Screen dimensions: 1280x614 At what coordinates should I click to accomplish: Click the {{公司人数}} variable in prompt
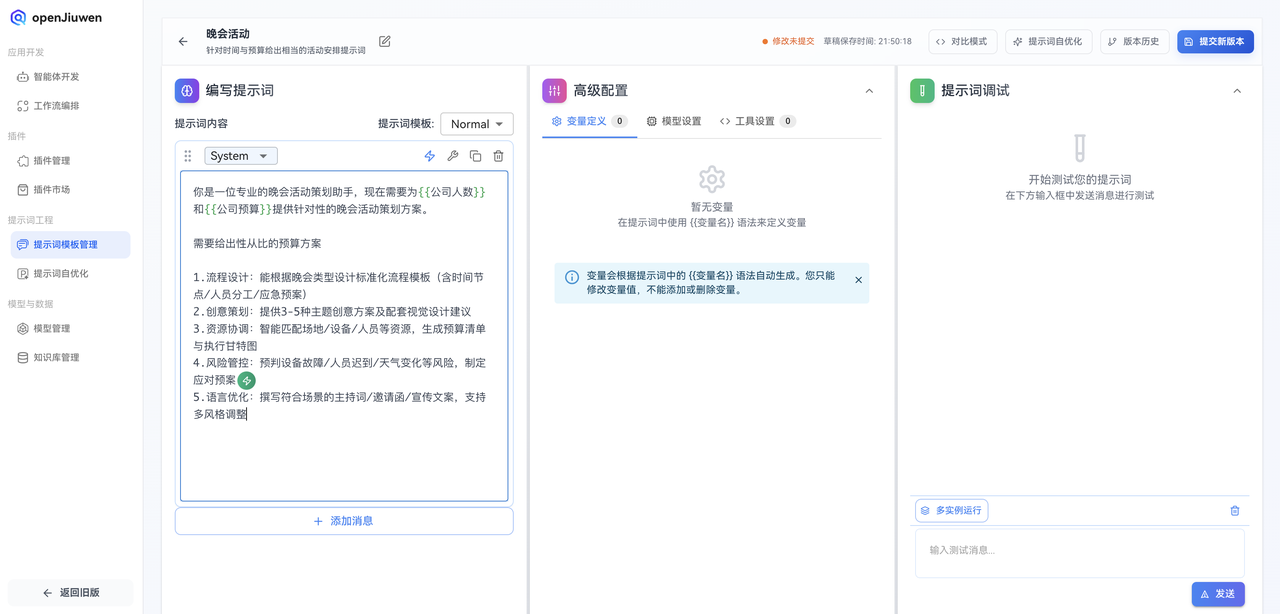click(x=452, y=192)
